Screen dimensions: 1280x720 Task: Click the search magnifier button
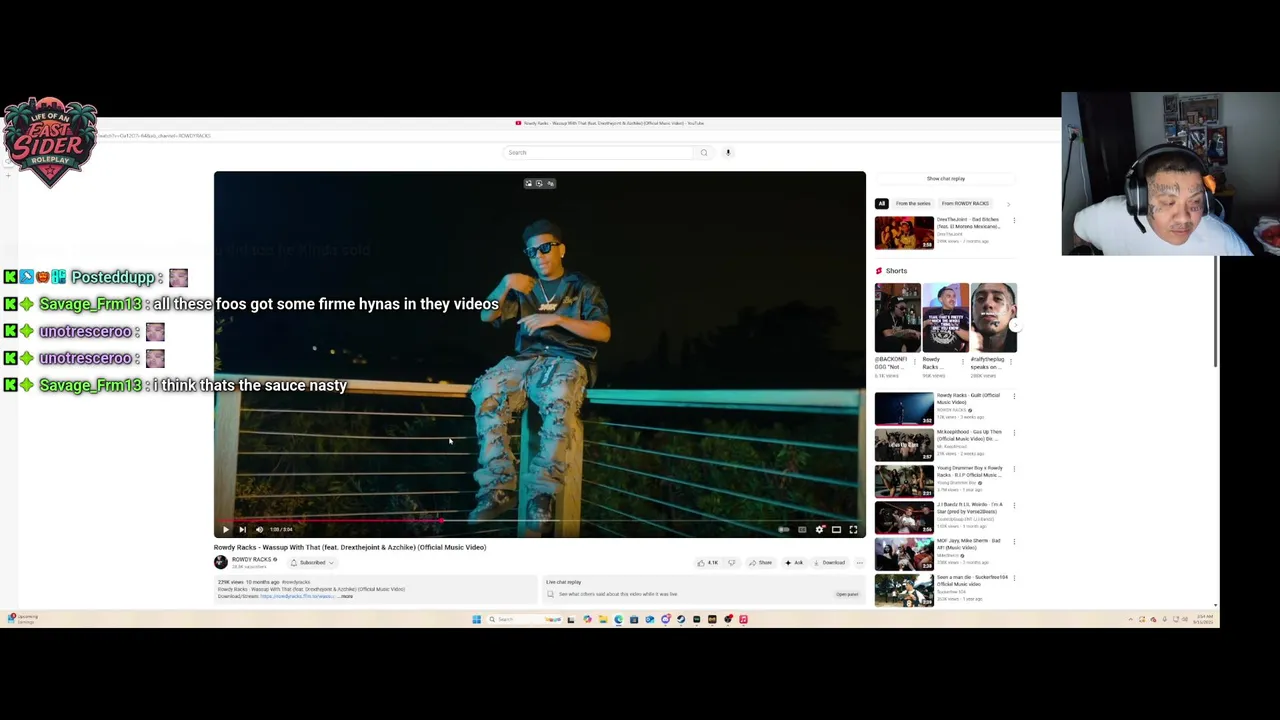(704, 152)
